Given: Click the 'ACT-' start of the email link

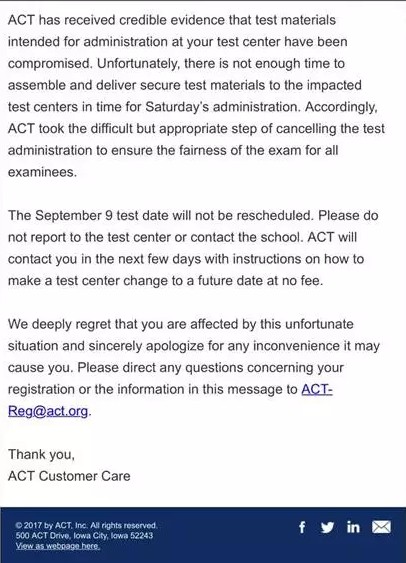Looking at the screenshot, I should [317, 389].
